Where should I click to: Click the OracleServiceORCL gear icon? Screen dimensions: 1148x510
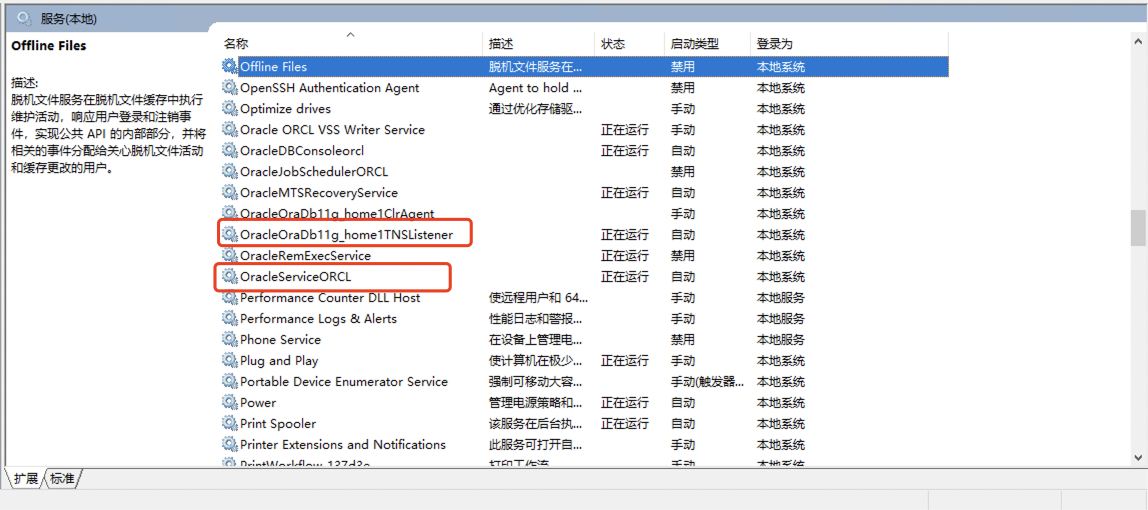[230, 277]
